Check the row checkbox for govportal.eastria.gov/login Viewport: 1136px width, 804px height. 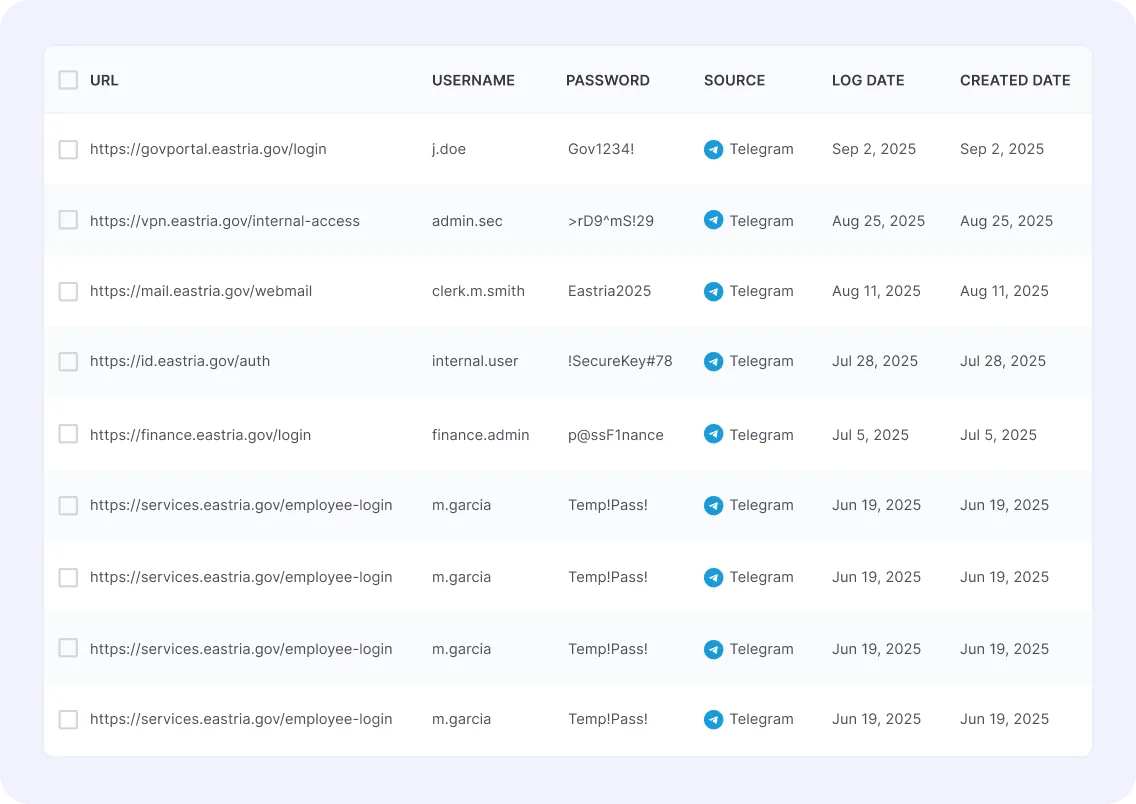[x=68, y=149]
